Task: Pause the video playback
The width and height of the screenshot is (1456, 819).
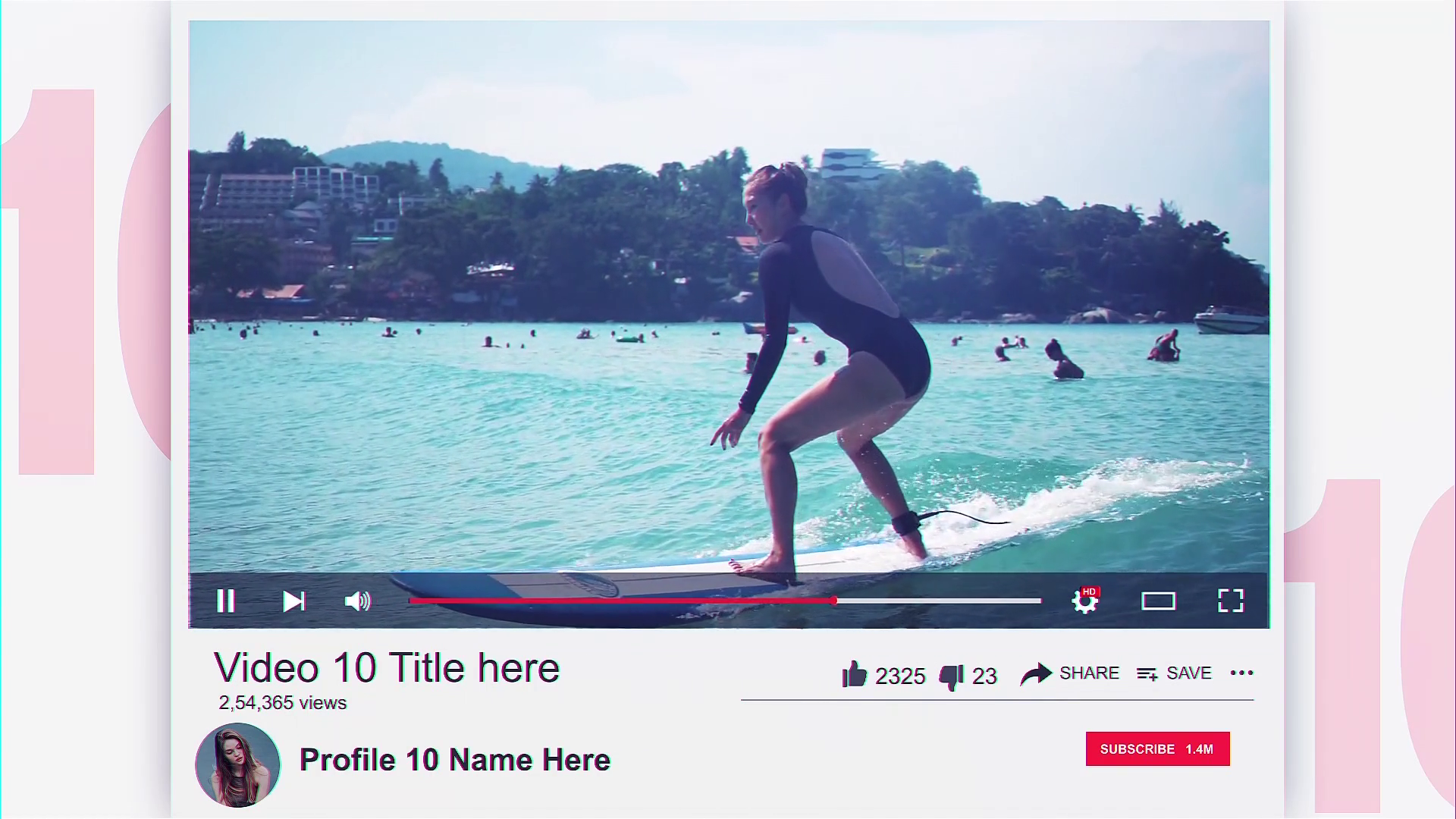Action: [226, 601]
